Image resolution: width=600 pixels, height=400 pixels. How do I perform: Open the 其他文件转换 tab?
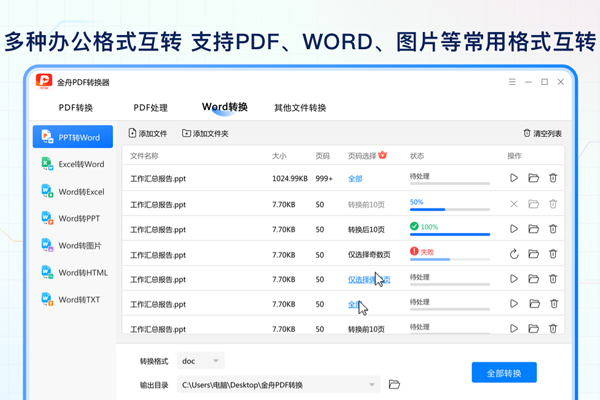tap(300, 108)
